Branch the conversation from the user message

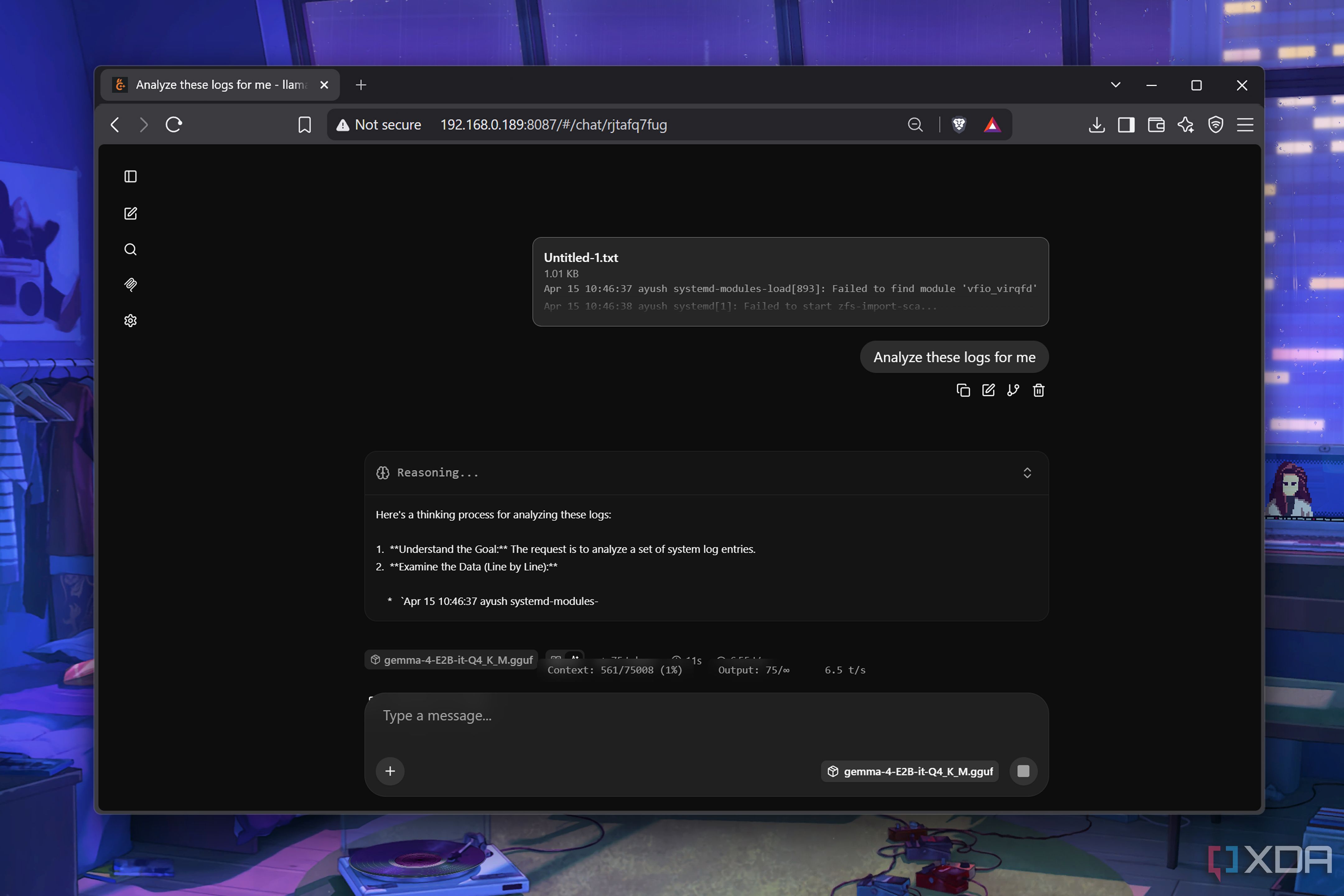(1013, 390)
